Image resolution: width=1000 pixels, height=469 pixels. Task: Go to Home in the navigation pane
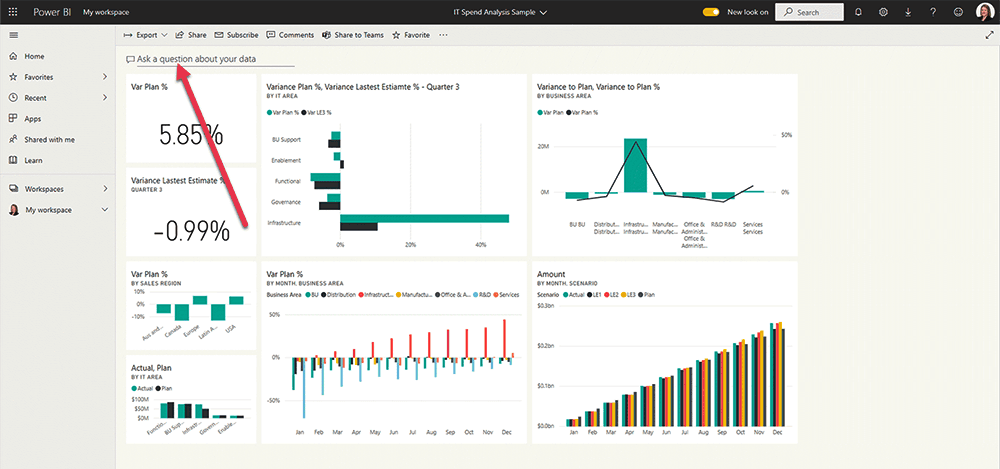pos(34,56)
